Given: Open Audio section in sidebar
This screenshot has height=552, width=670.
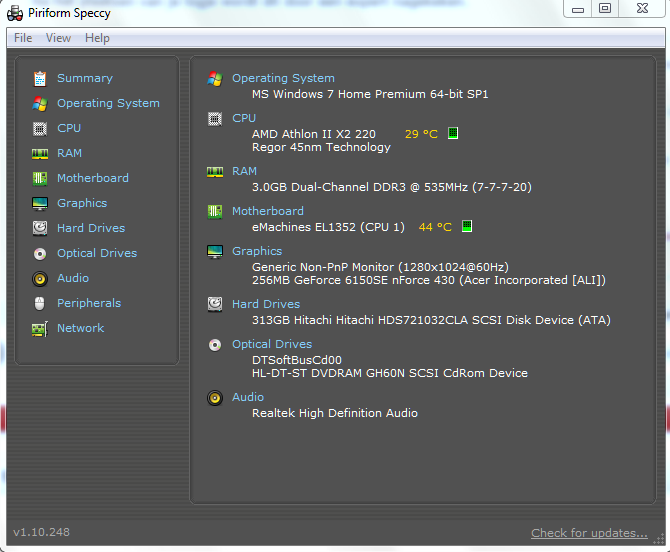Looking at the screenshot, I should pos(73,278).
